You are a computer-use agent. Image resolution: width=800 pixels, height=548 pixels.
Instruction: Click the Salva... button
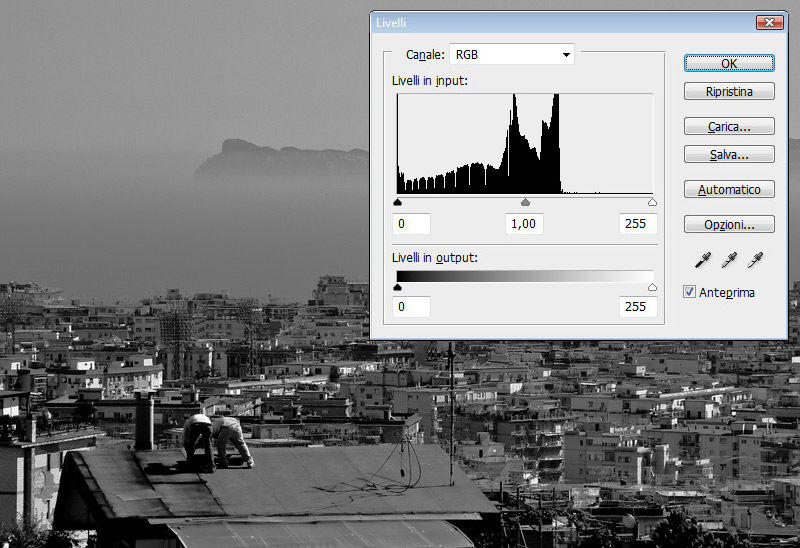(x=729, y=154)
